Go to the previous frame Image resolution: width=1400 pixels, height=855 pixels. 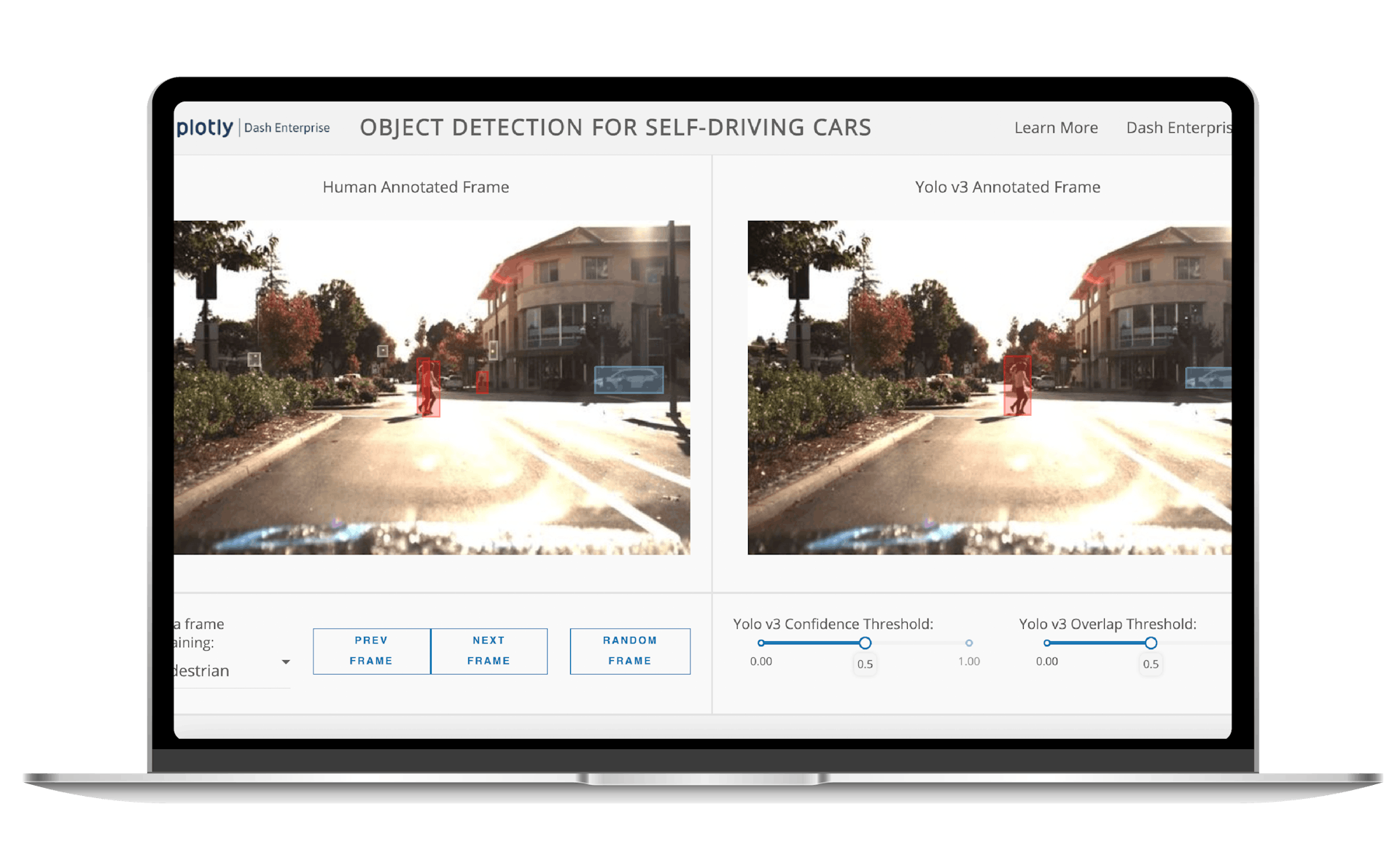pyautogui.click(x=371, y=651)
